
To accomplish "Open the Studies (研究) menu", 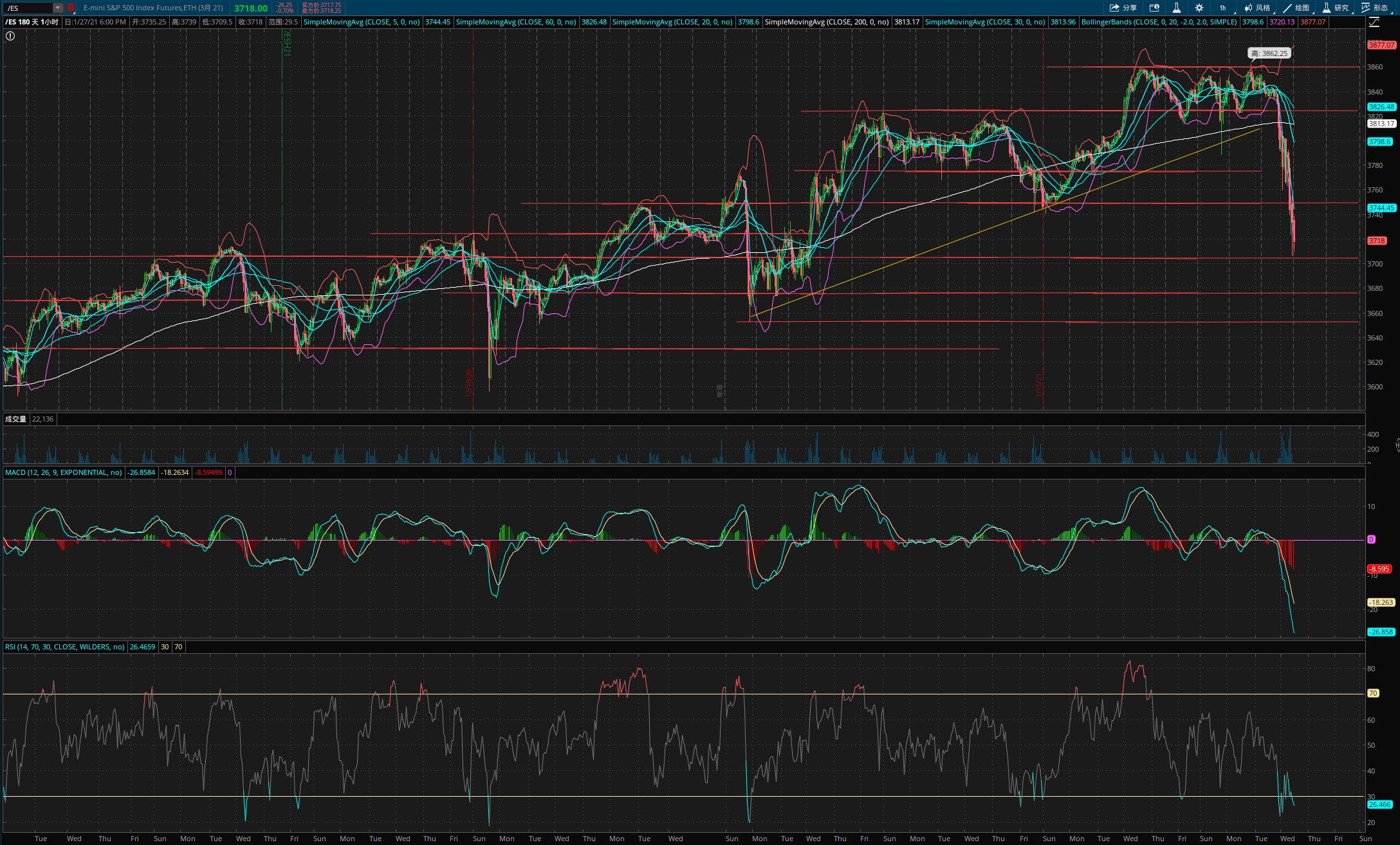I will click(1335, 8).
